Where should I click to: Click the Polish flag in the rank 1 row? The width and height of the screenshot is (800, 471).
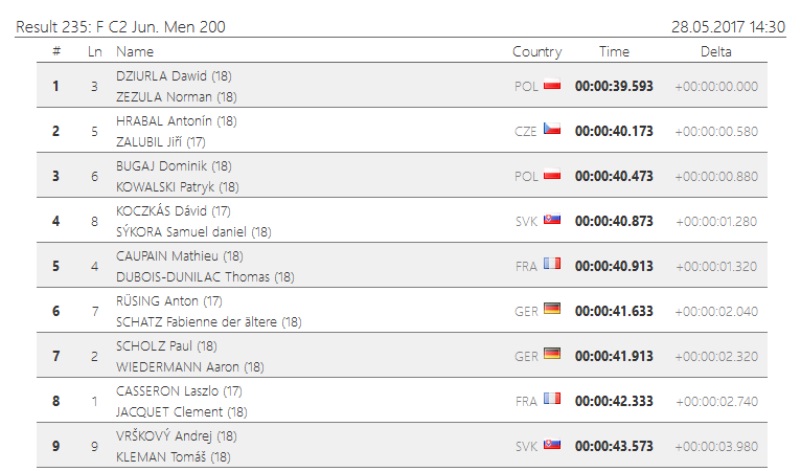click(551, 85)
